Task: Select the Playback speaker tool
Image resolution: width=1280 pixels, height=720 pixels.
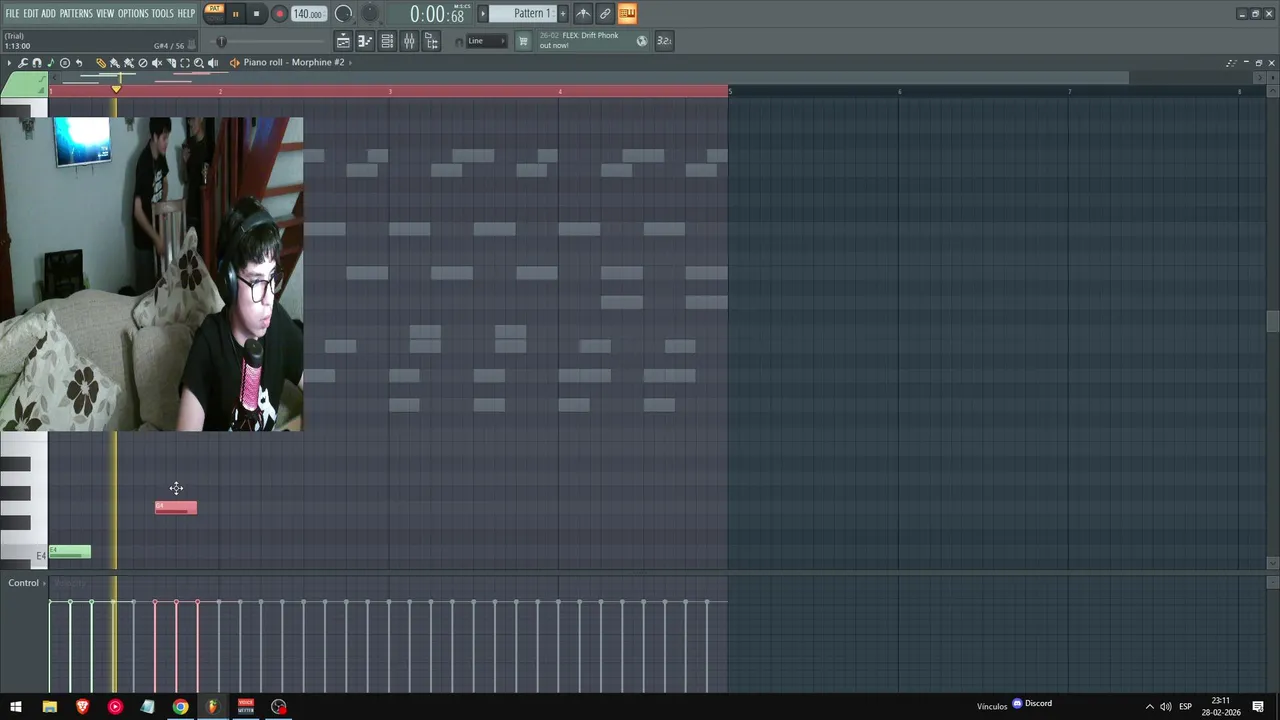Action: 213,63
